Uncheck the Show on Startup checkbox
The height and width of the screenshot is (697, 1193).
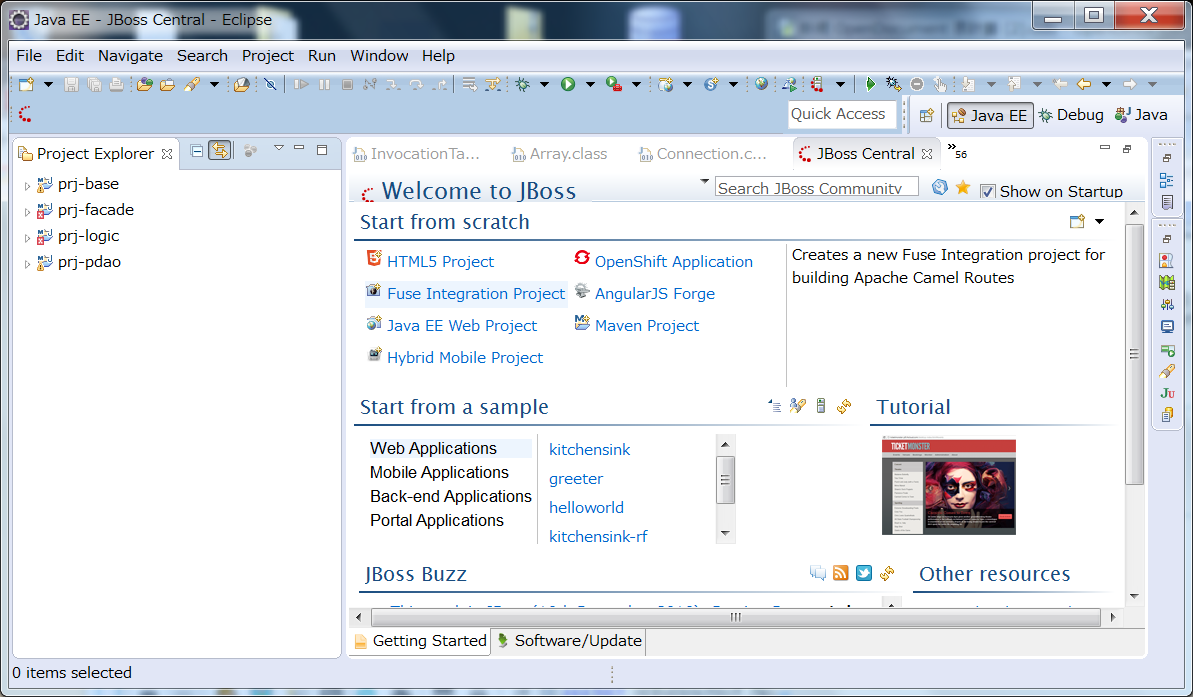(x=988, y=192)
